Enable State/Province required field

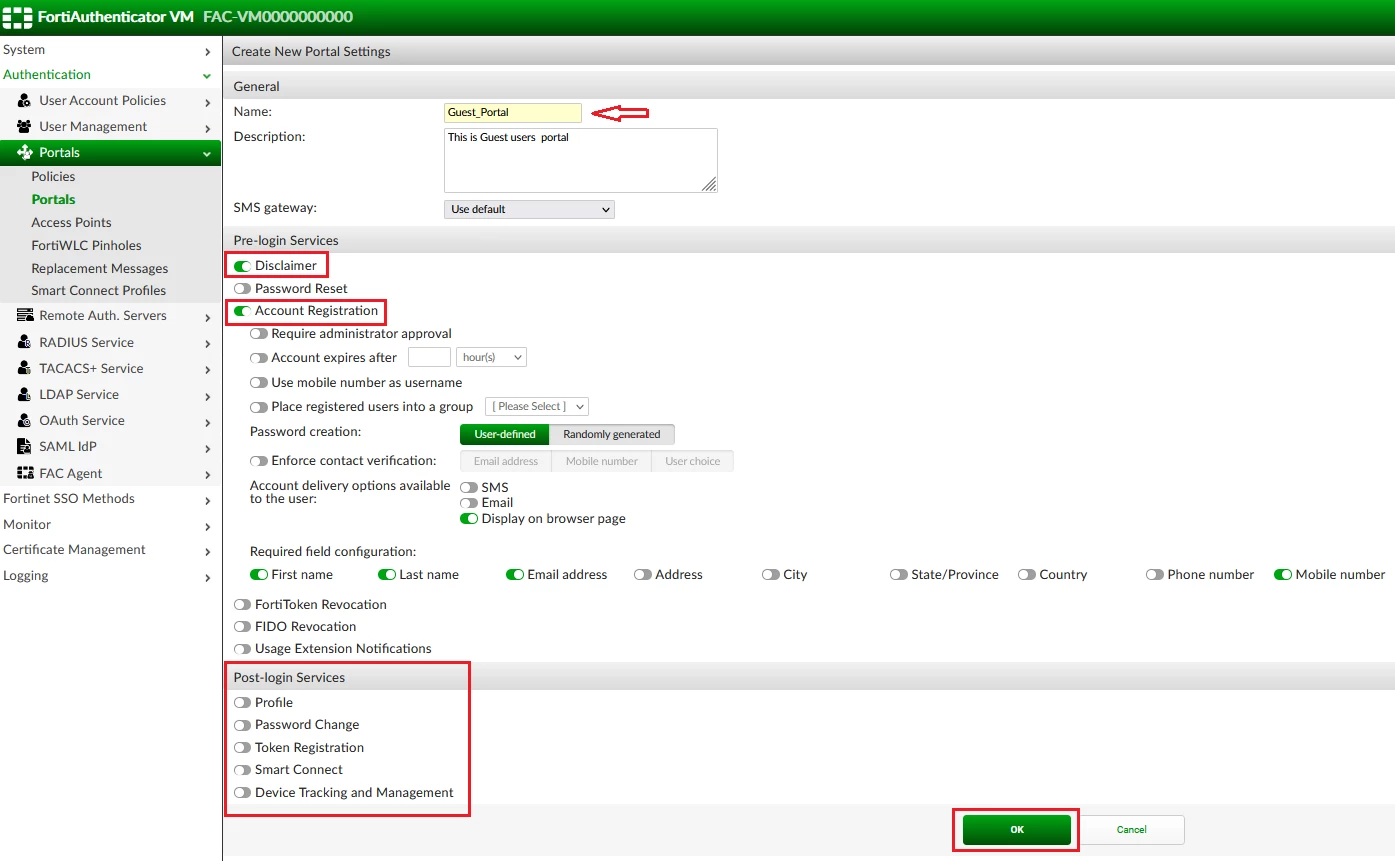(x=898, y=575)
